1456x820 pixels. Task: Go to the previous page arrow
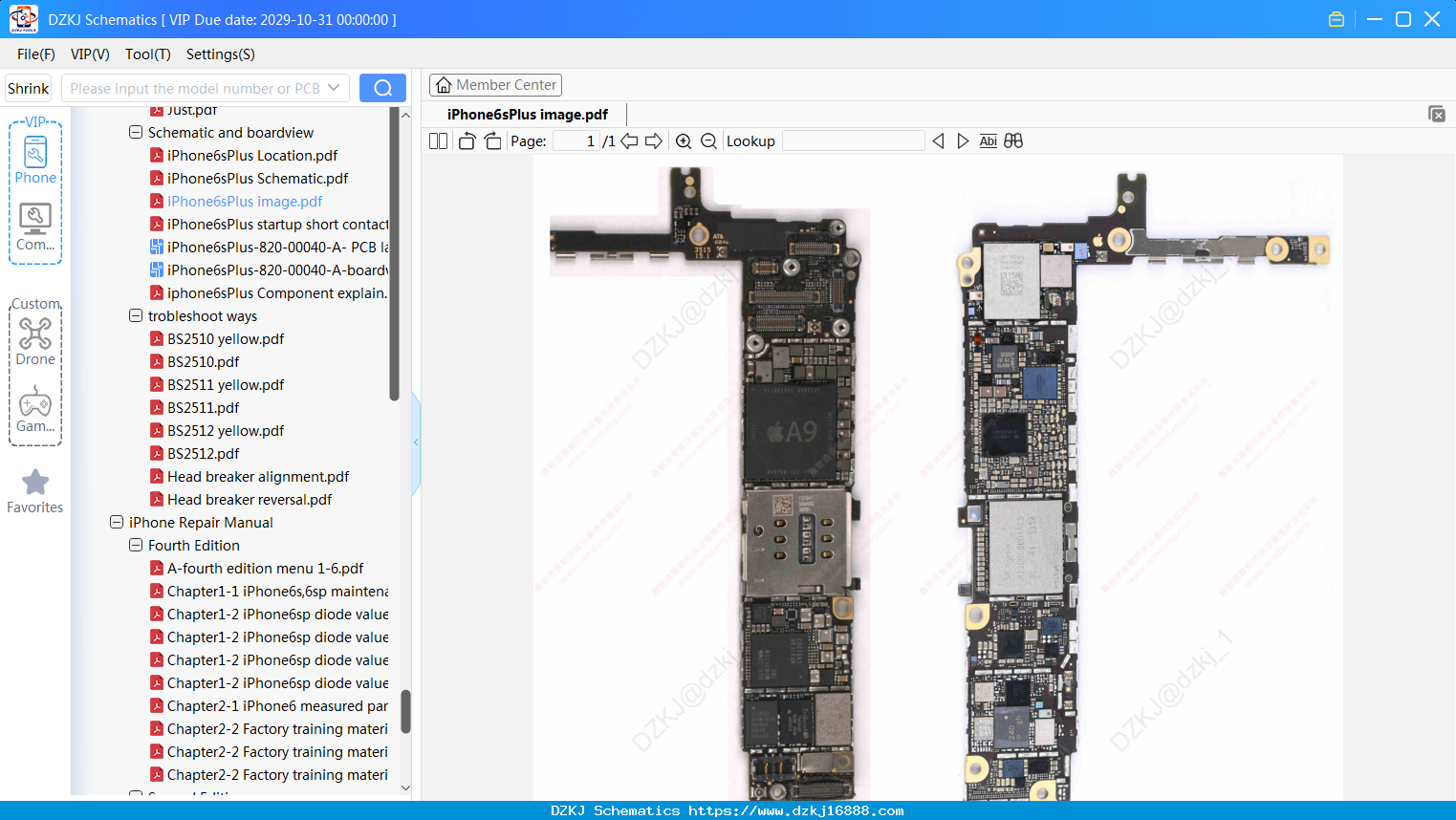tap(629, 141)
